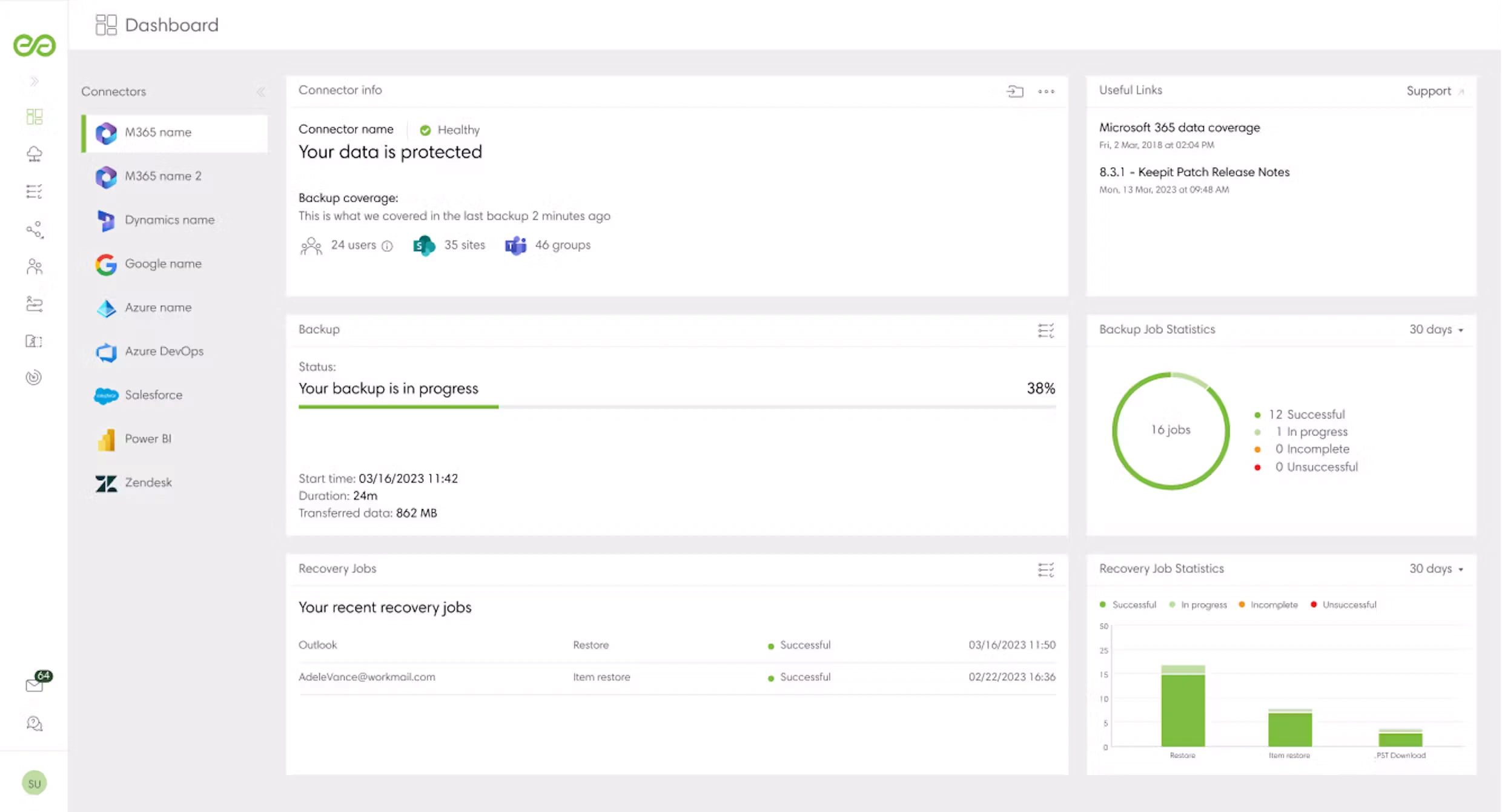The height and width of the screenshot is (812, 1502).
Task: Select the Azure name connector
Action: click(x=174, y=308)
